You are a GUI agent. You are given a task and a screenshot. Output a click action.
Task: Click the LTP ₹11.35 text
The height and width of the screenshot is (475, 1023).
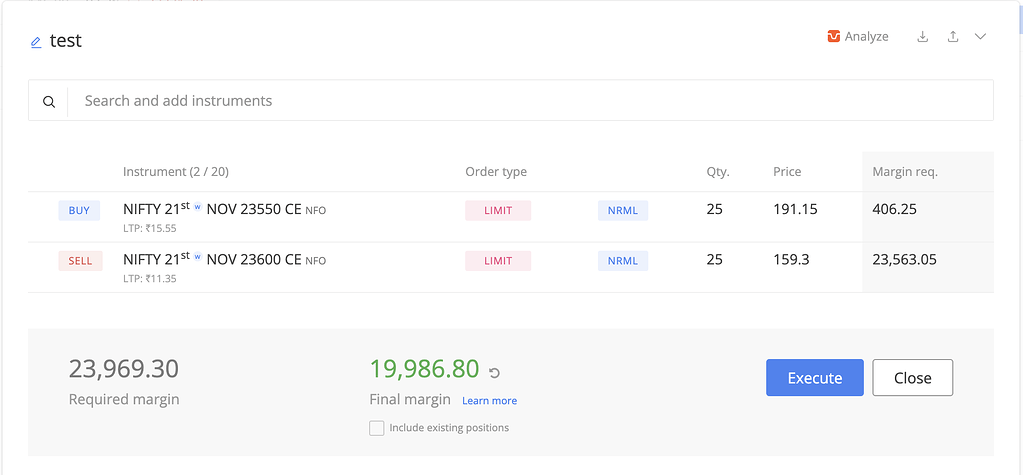tap(149, 279)
